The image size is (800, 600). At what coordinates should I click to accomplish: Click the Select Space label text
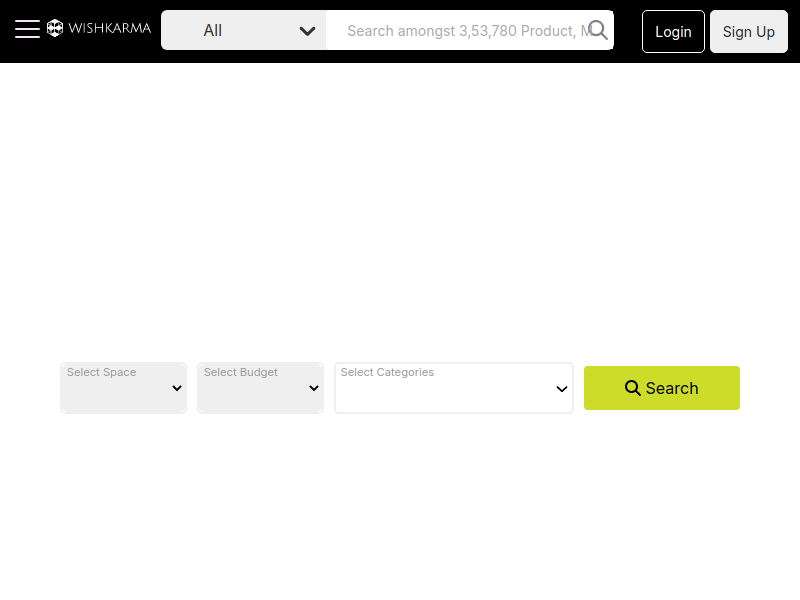click(102, 372)
